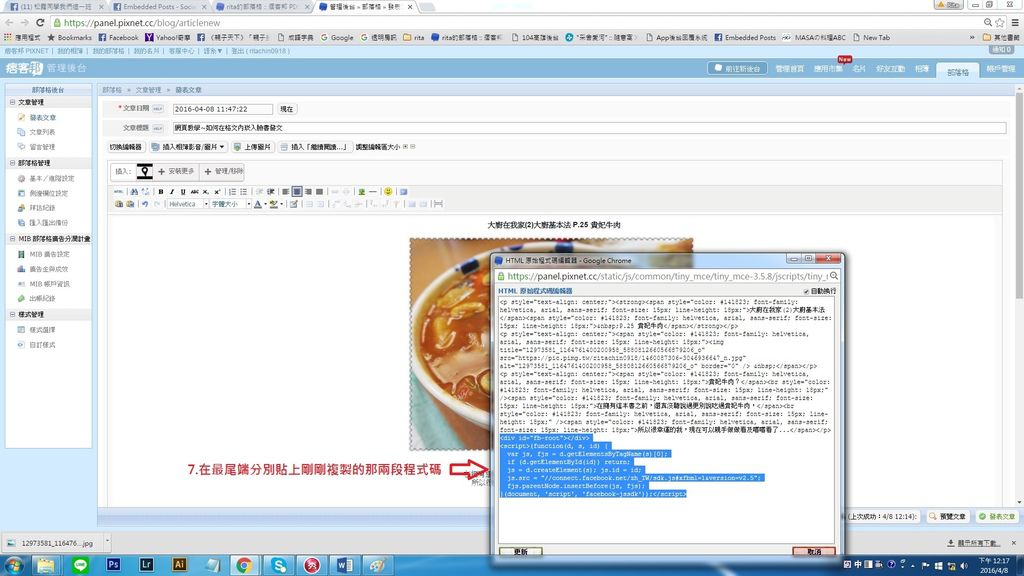The height and width of the screenshot is (576, 1024).
Task: Open Skype from the Windows taskbar
Action: [280, 565]
